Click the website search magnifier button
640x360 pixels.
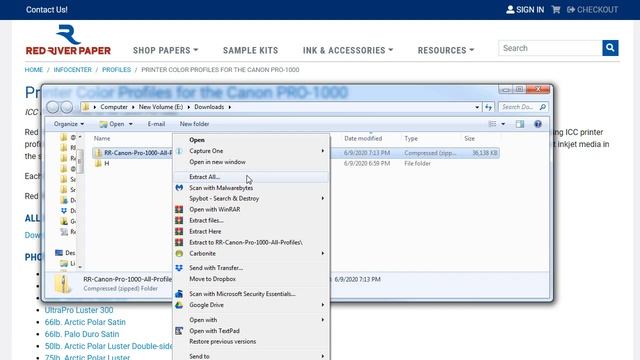click(610, 48)
